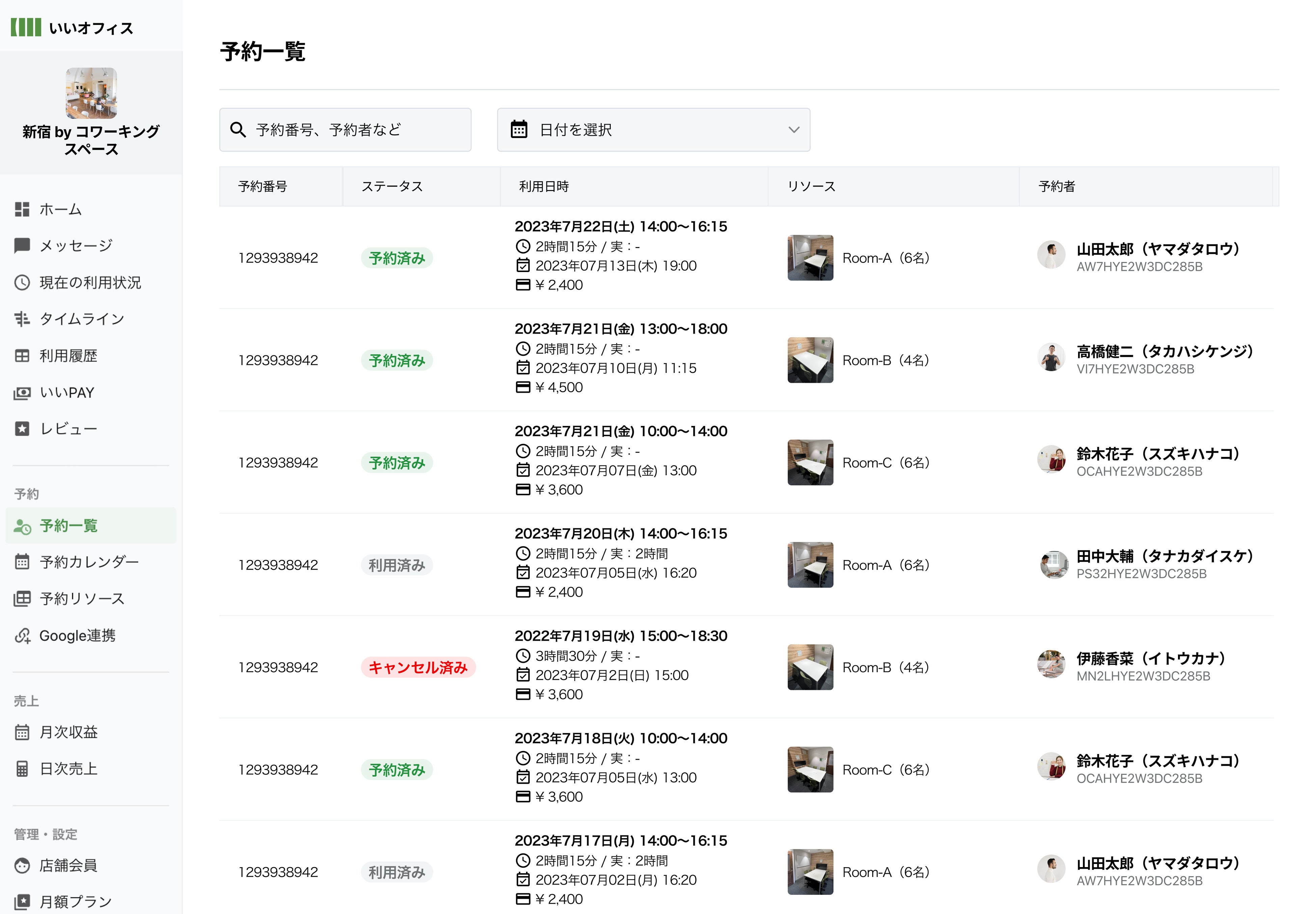
Task: Open Messages via speech bubble icon
Action: (x=22, y=246)
